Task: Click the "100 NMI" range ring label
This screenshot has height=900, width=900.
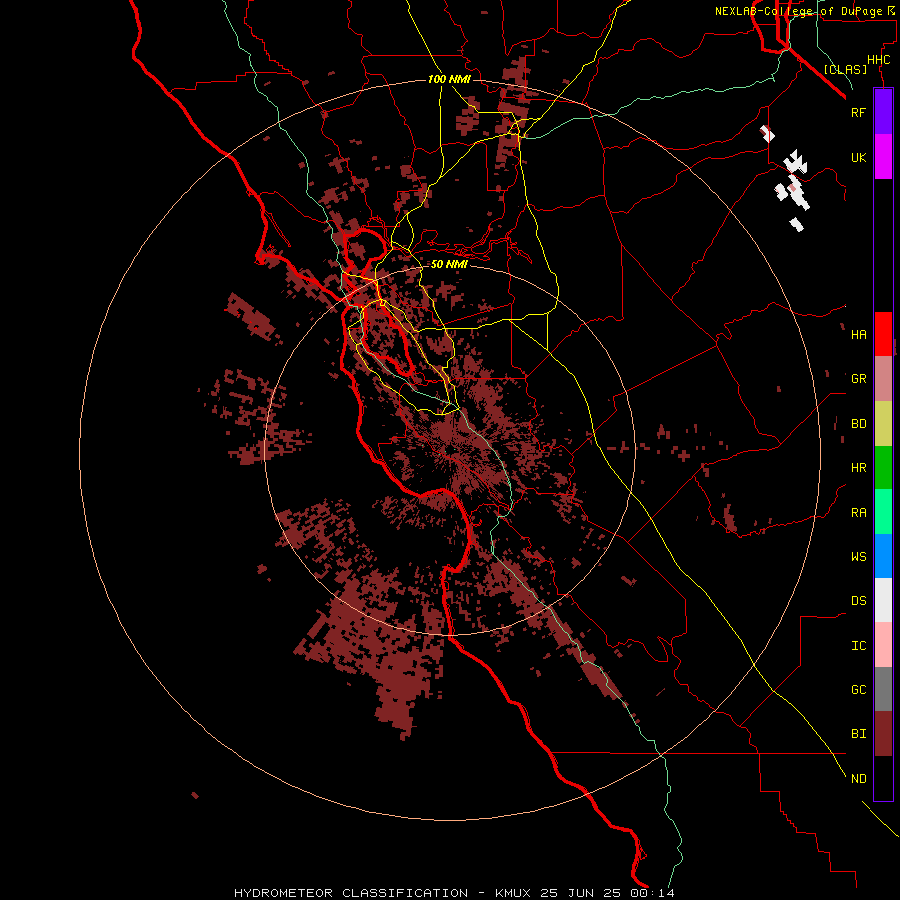Action: click(x=449, y=79)
